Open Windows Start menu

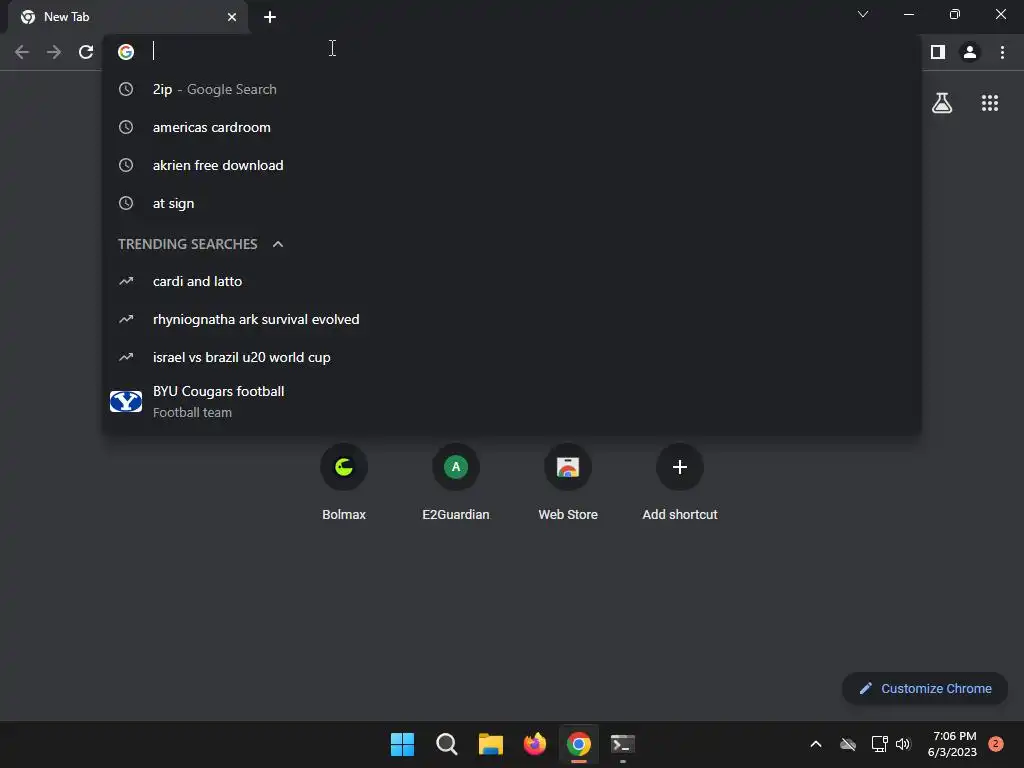point(402,744)
